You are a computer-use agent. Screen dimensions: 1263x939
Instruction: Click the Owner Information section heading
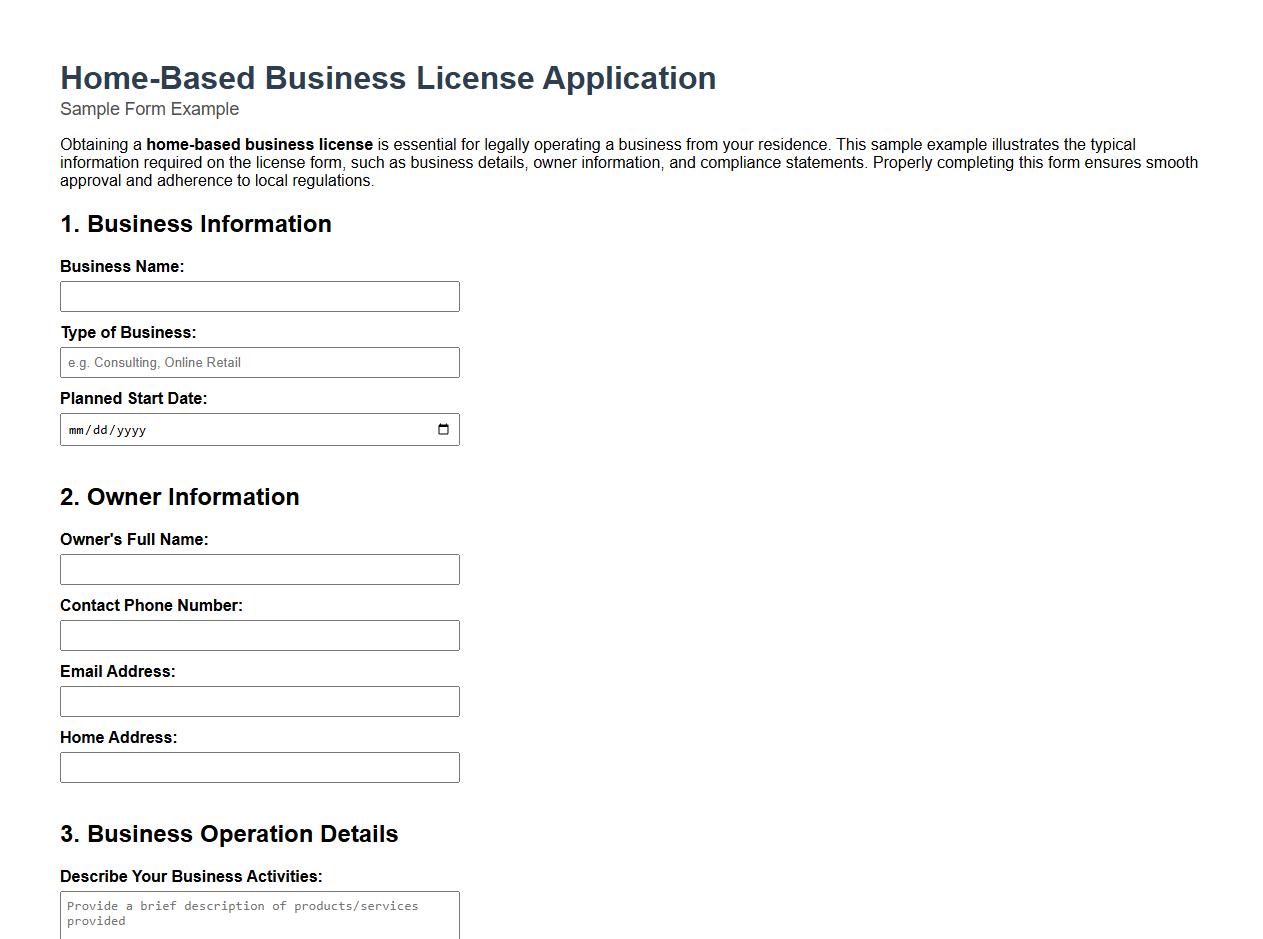pyautogui.click(x=180, y=497)
